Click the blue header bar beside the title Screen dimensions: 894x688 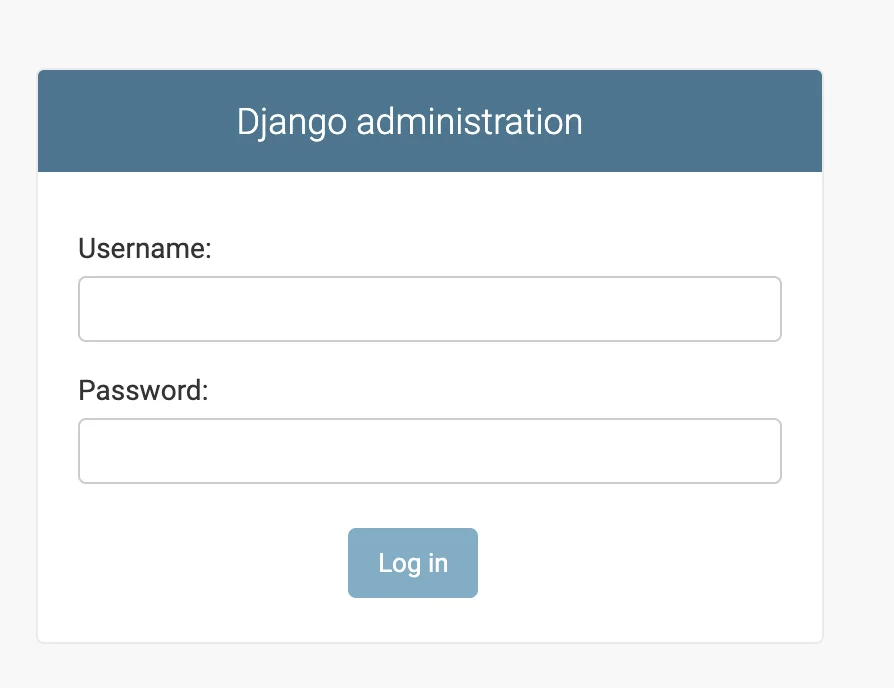coord(720,122)
